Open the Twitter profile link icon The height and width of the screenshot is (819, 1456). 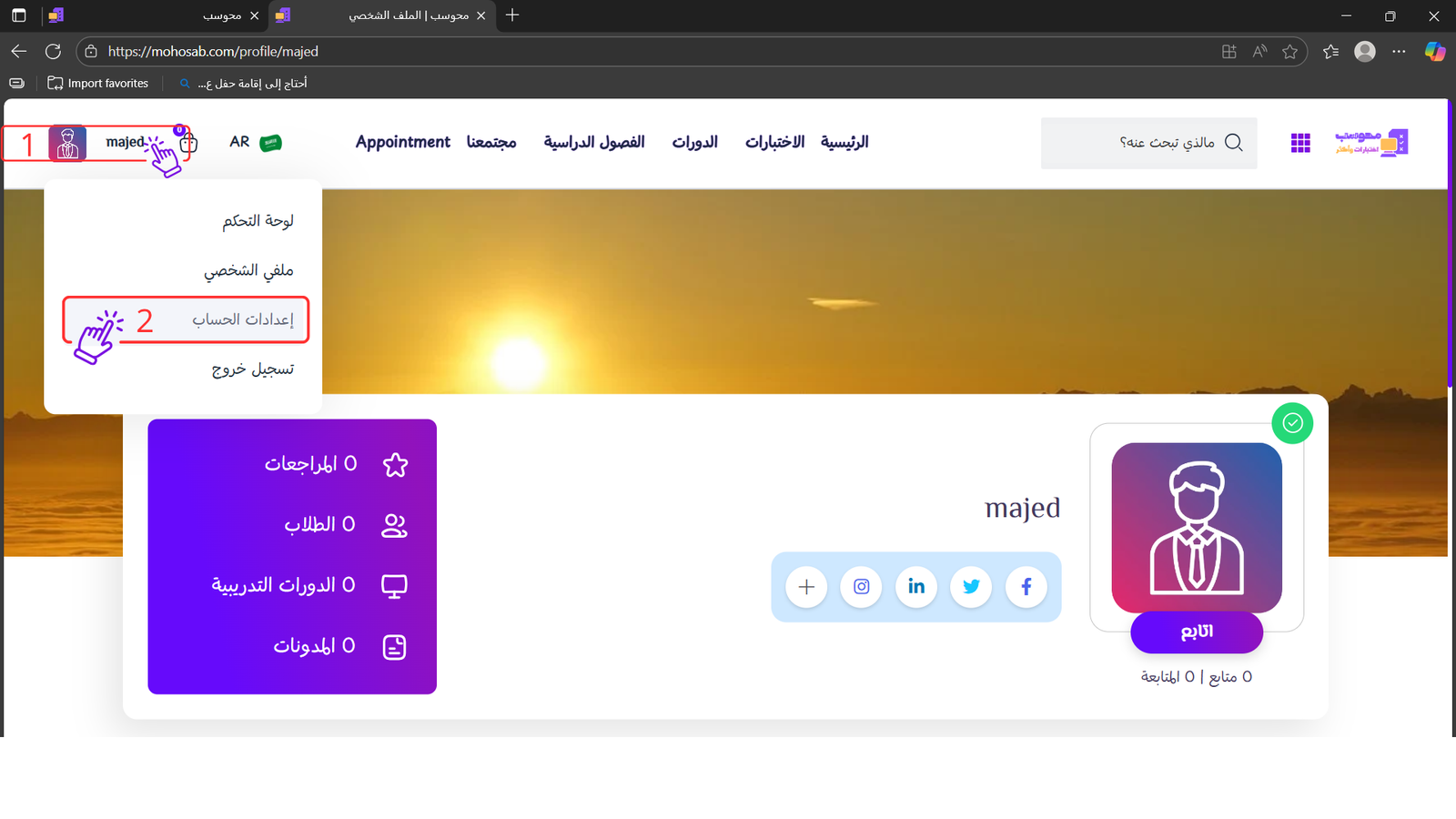971,587
